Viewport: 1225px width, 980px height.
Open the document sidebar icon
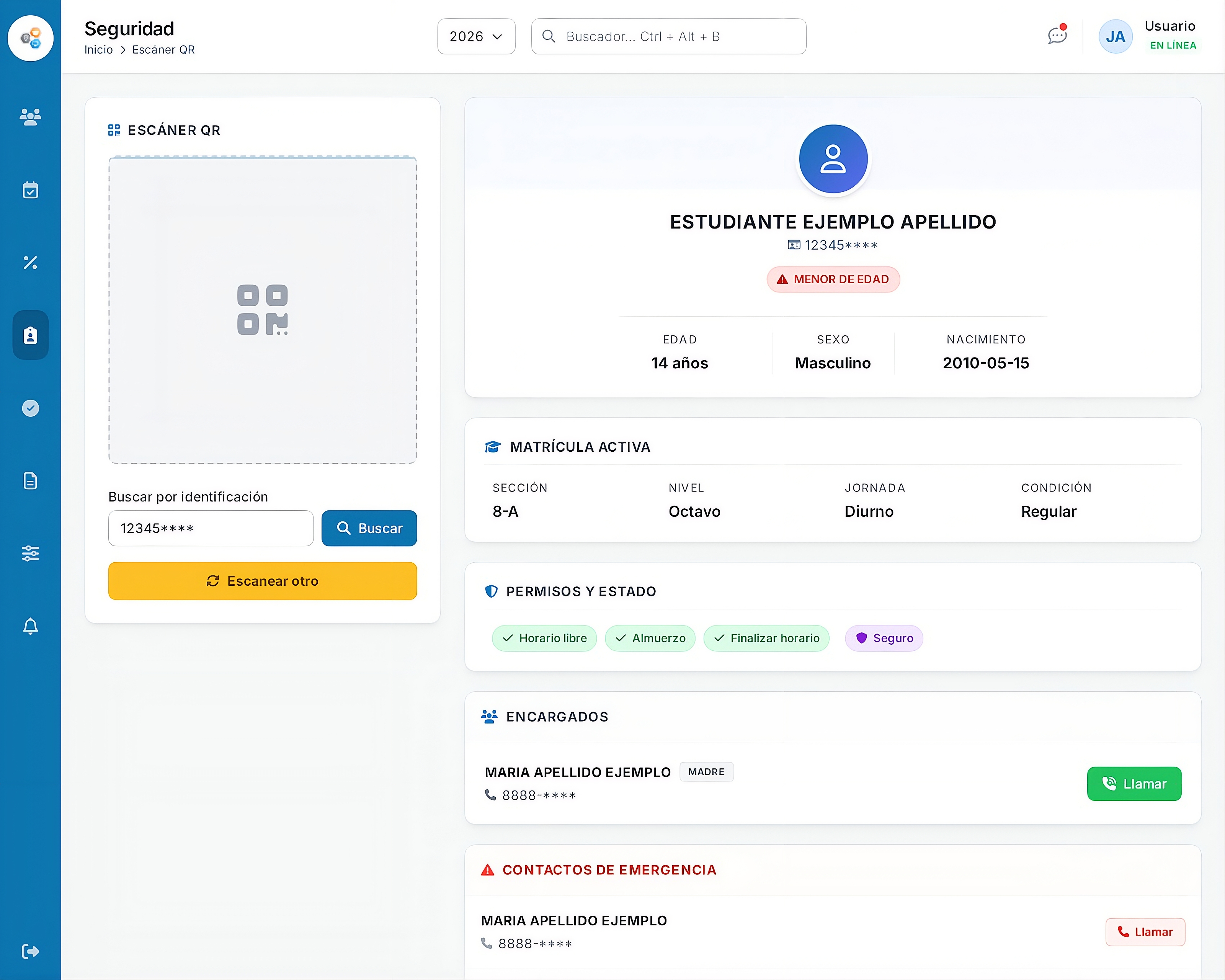(31, 481)
